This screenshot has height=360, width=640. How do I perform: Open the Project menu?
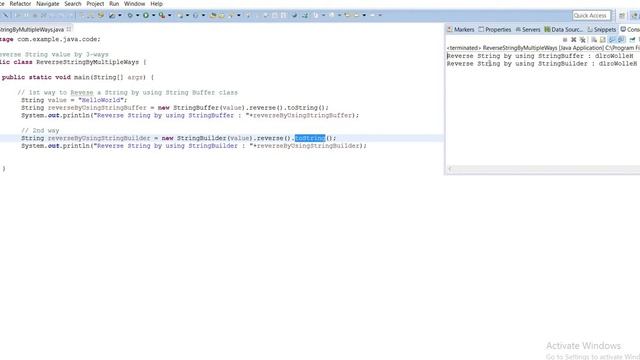(95, 4)
